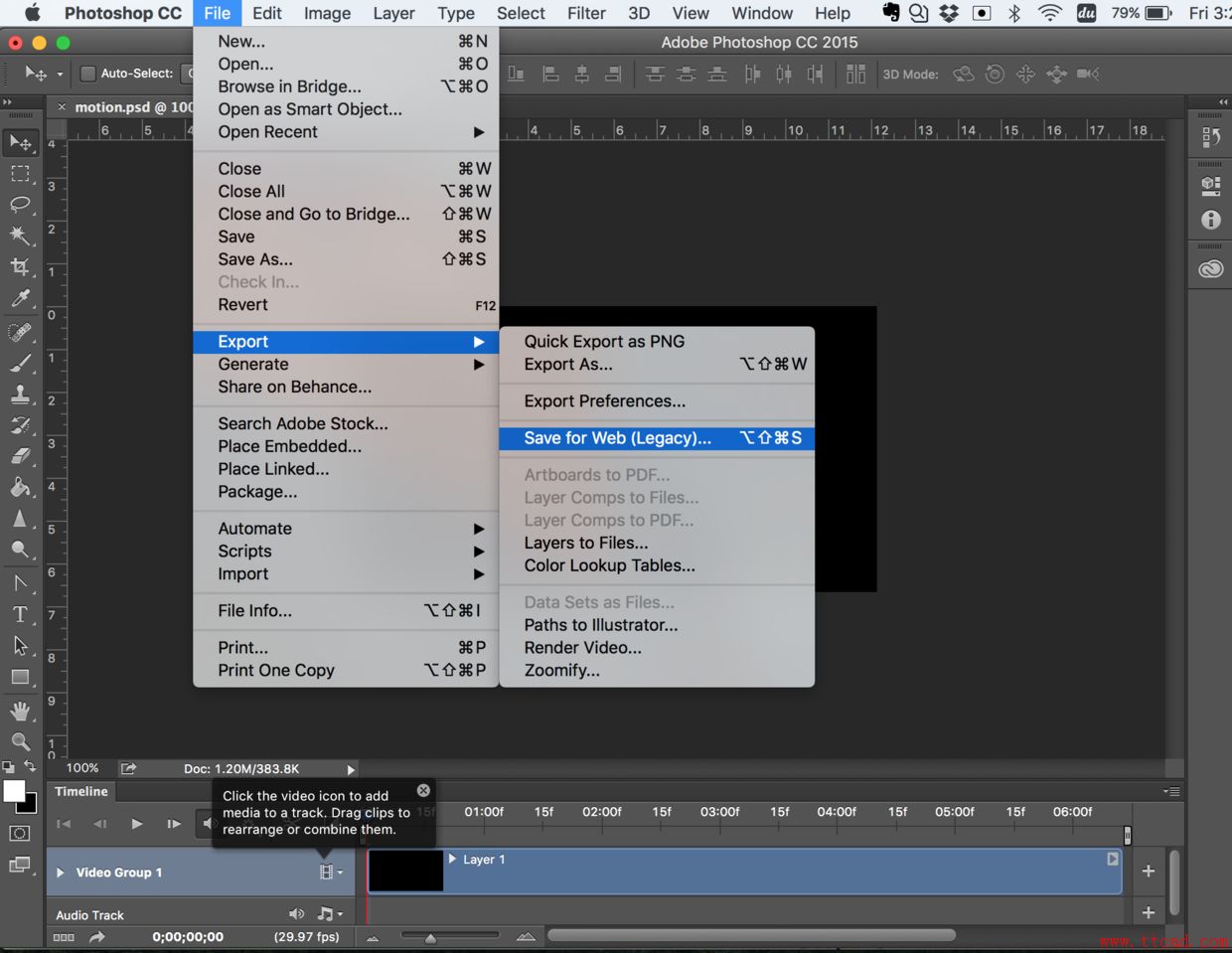Close the video icon tooltip
Image resolution: width=1232 pixels, height=953 pixels.
[x=423, y=791]
